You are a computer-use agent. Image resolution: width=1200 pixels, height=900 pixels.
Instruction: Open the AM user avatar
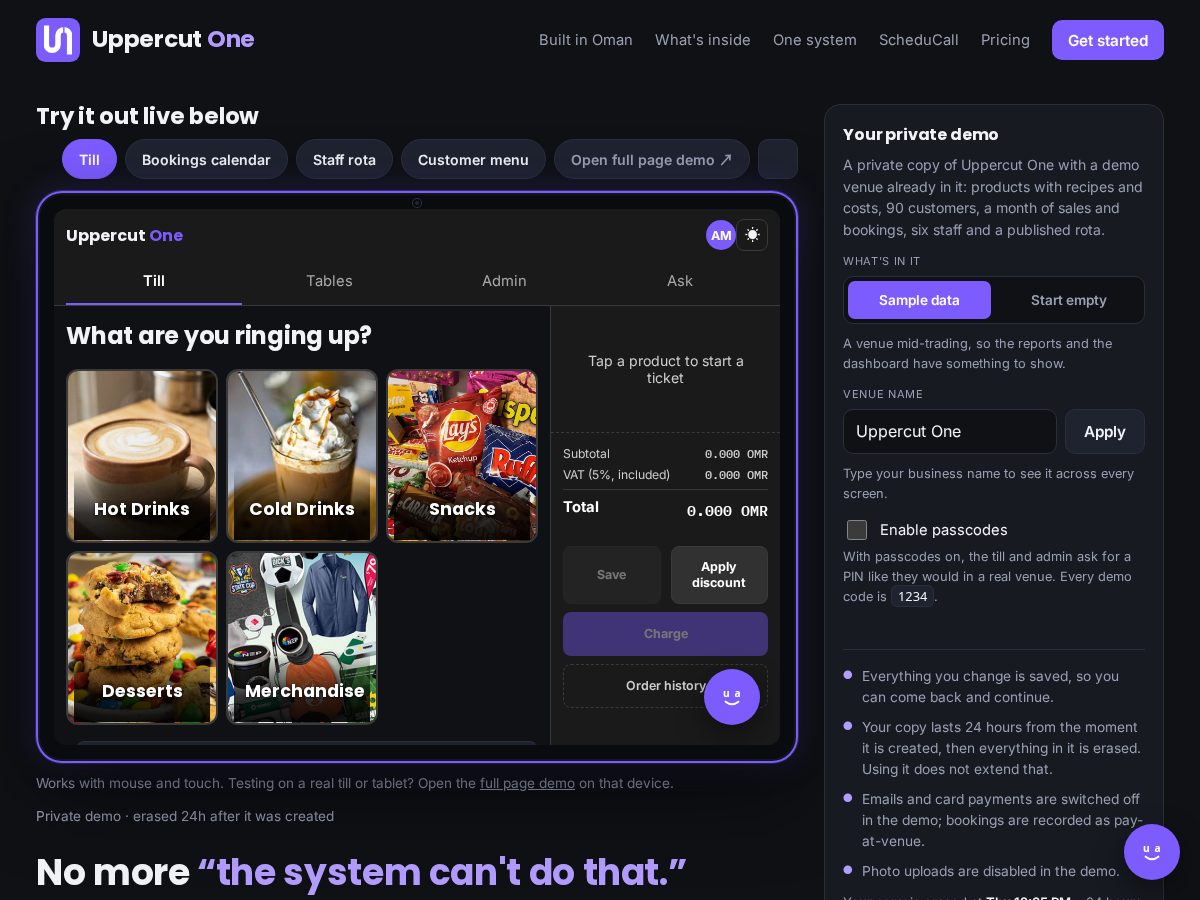[721, 235]
